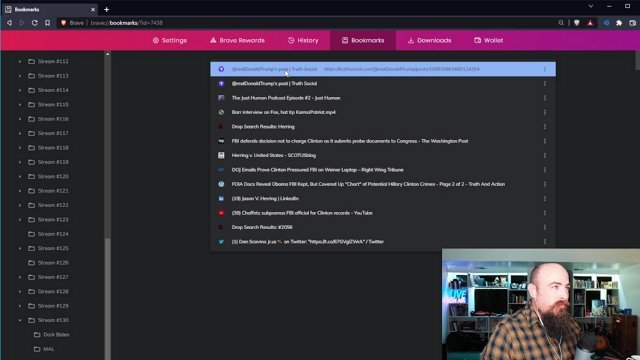
Task: Open Brave Shields lion icon in toolbar
Action: [x=576, y=23]
